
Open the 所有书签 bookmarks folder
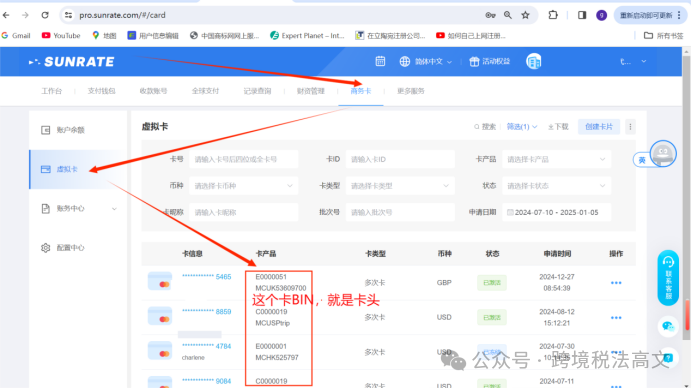pyautogui.click(x=663, y=36)
